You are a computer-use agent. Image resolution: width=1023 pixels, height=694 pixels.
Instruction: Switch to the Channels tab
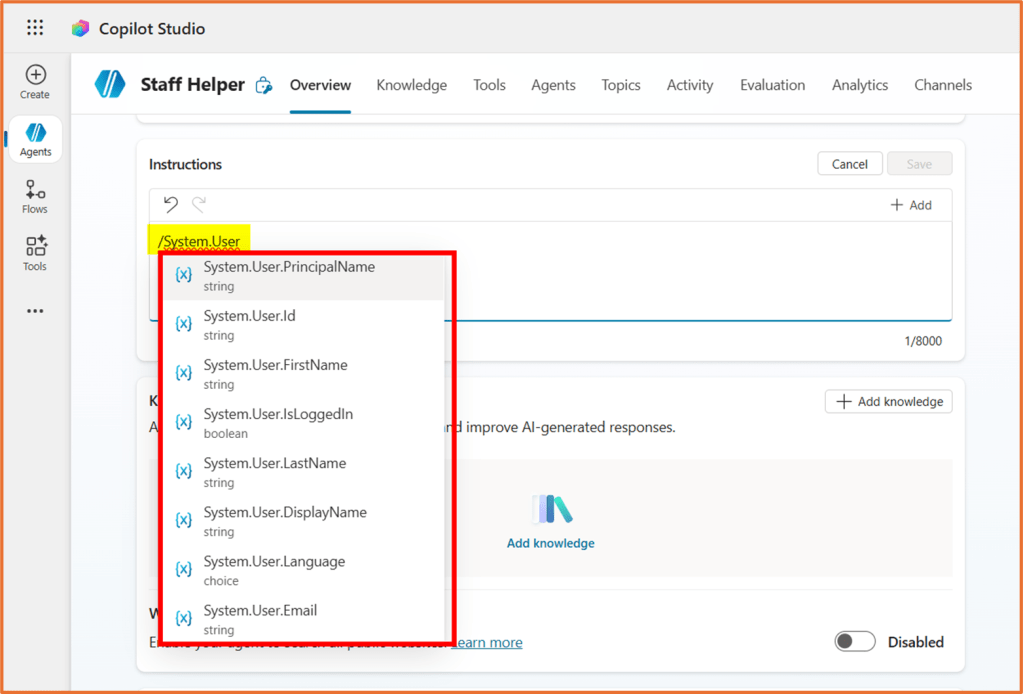tap(942, 85)
